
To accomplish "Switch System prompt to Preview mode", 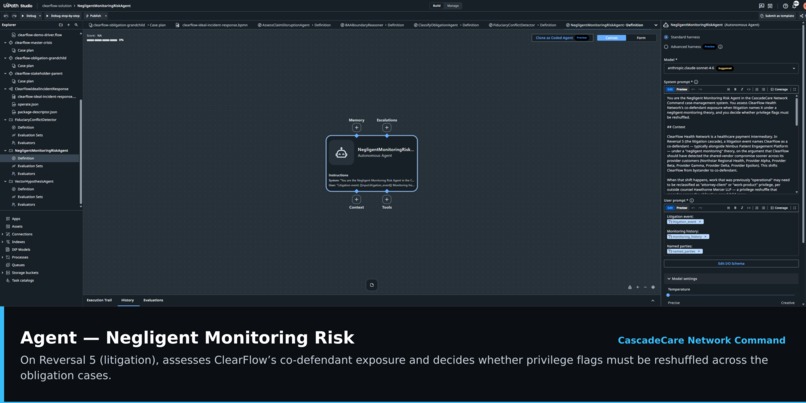I will (x=682, y=89).
